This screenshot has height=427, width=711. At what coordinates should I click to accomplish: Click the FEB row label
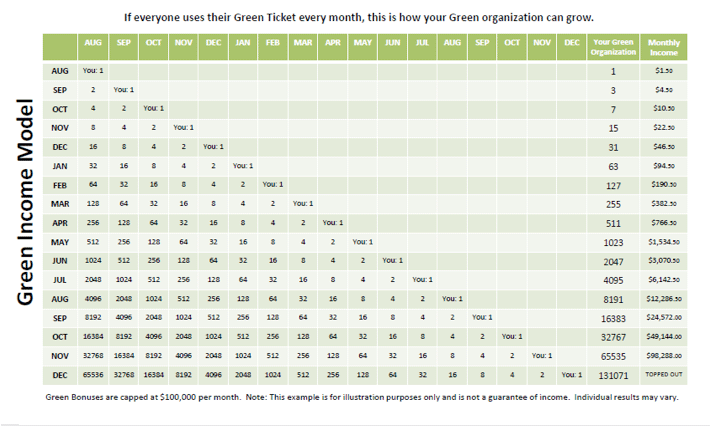(x=60, y=185)
